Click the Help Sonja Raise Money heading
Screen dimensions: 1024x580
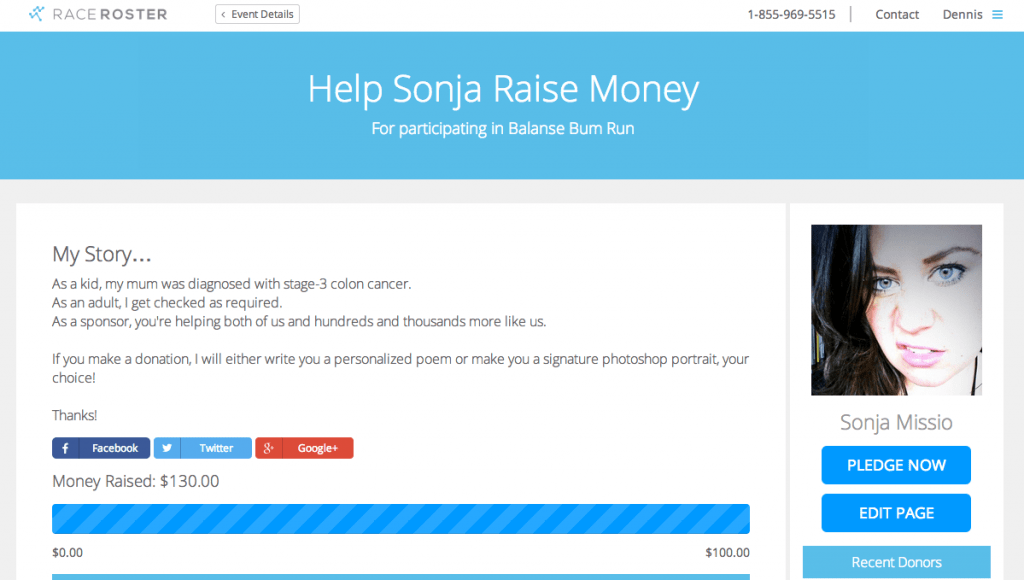coord(502,89)
